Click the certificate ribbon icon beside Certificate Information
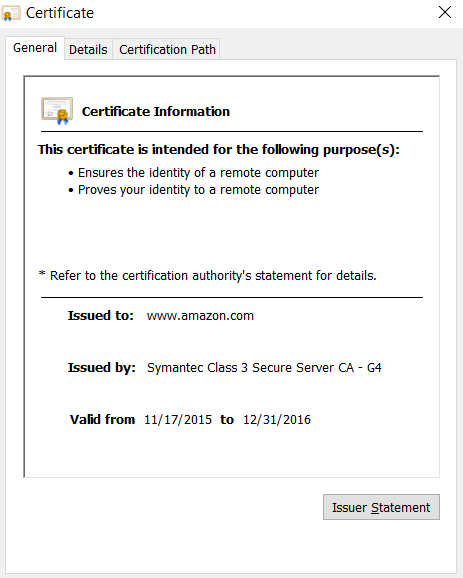This screenshot has width=463, height=578. pos(57,111)
